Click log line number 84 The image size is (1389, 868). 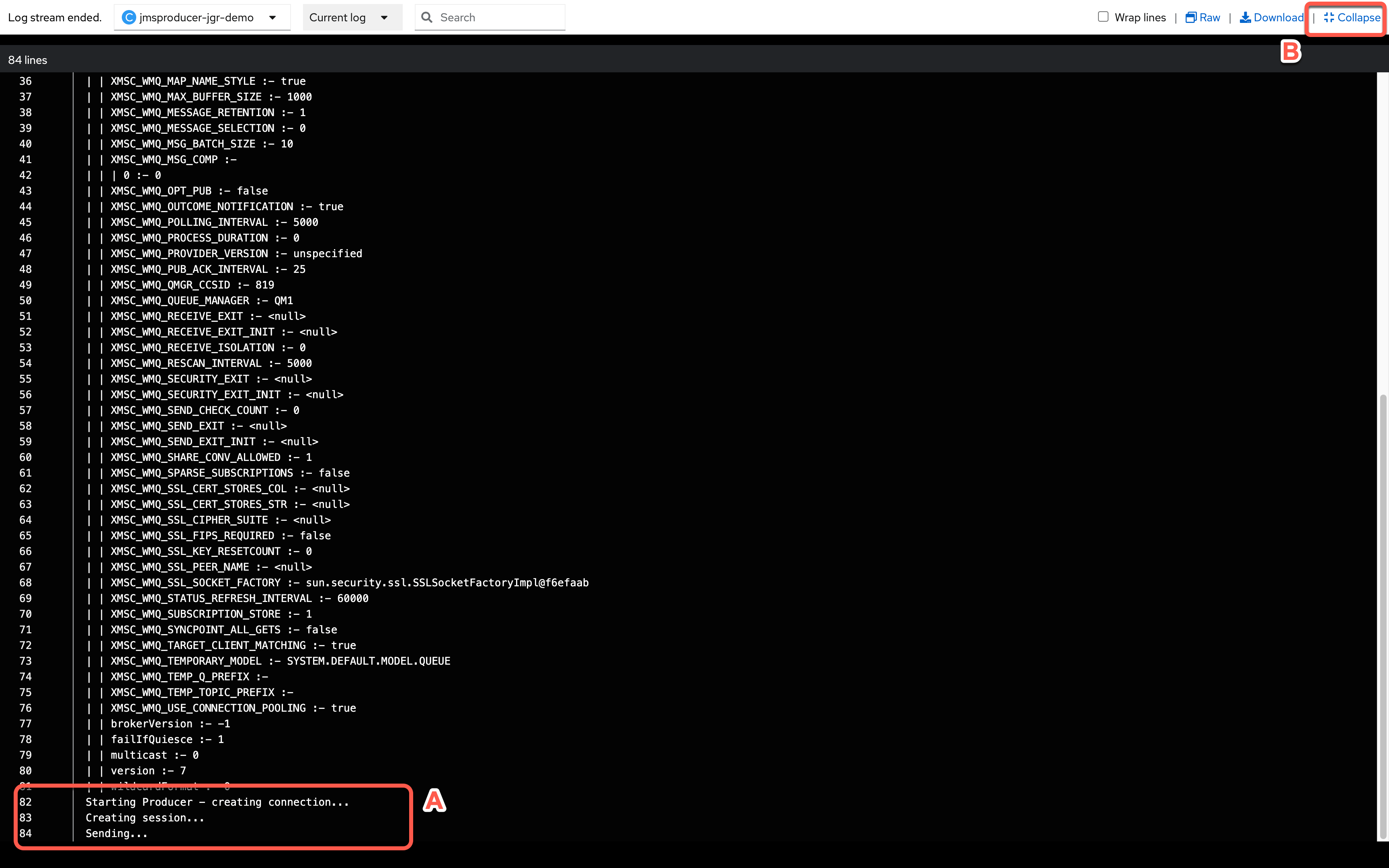click(25, 833)
